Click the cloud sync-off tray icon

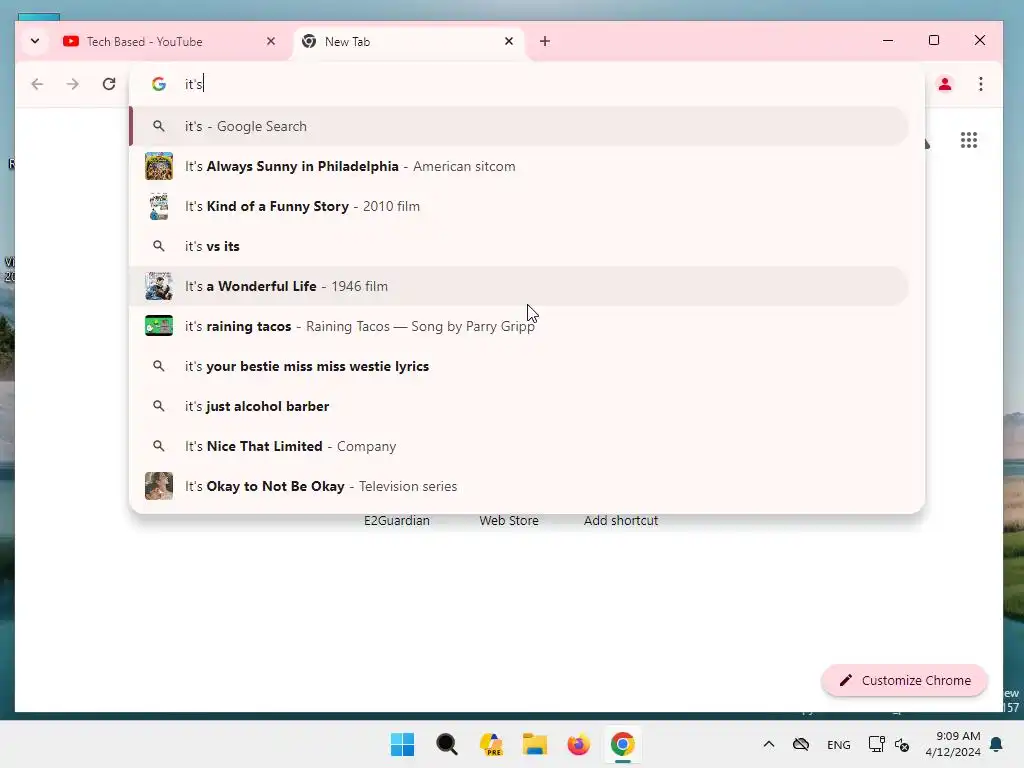(801, 744)
